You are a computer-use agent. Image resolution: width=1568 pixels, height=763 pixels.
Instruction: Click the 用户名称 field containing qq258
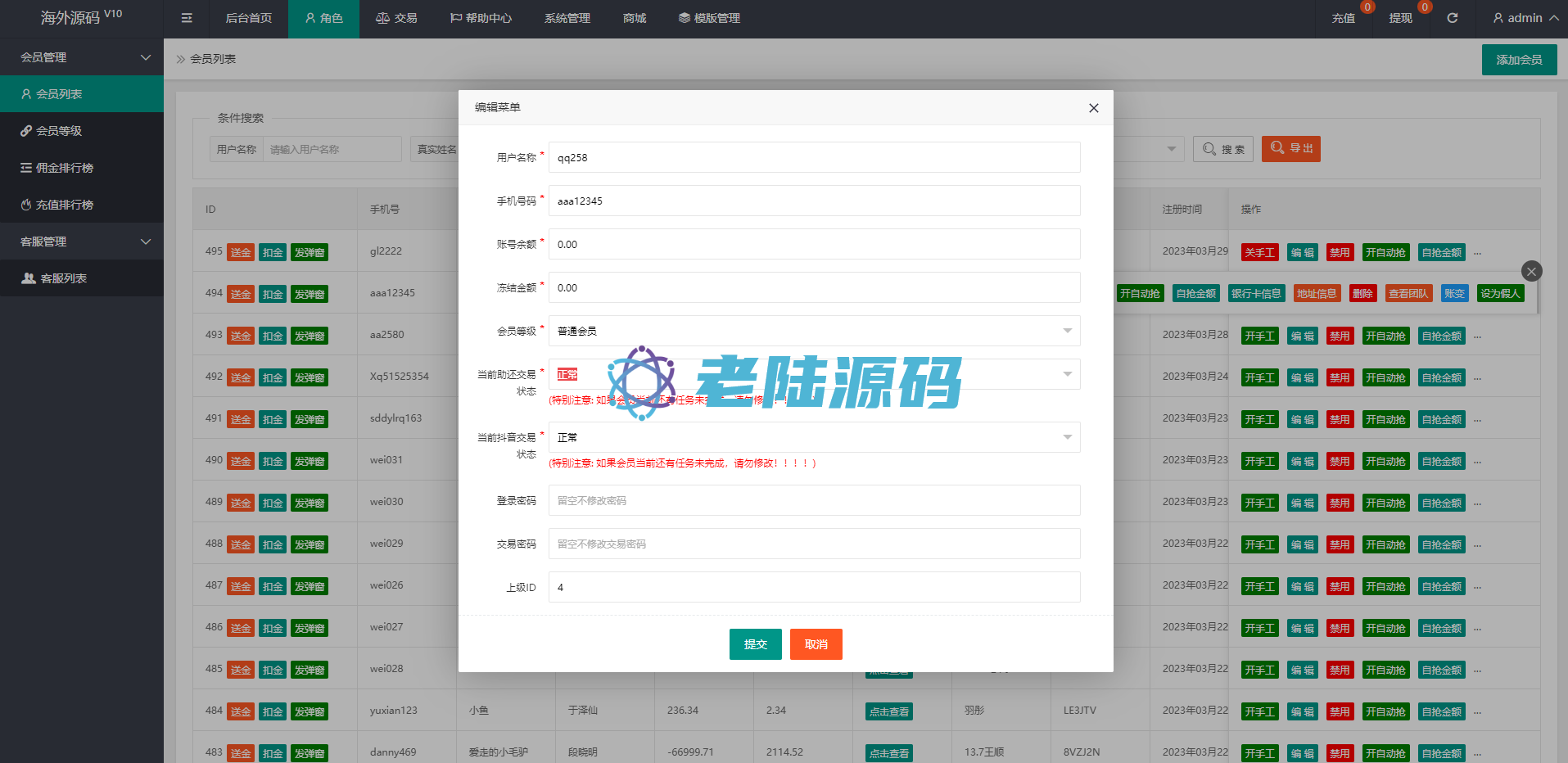click(x=814, y=157)
